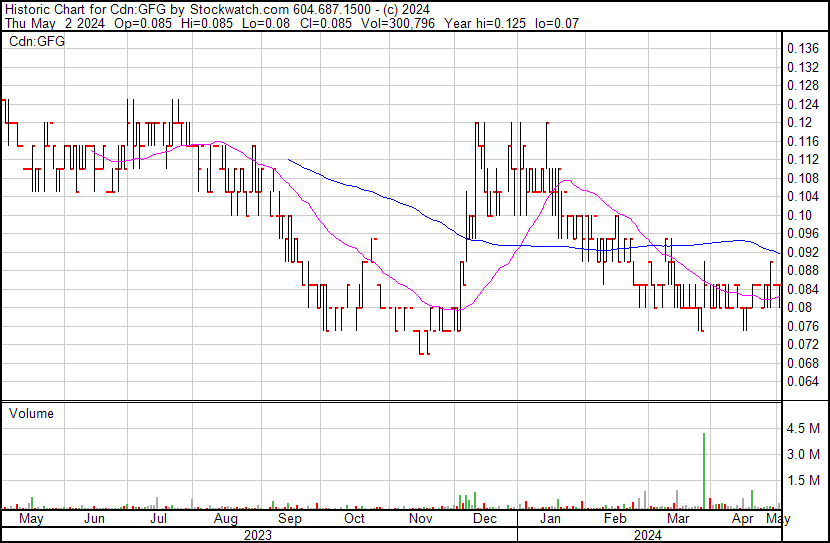
Task: Select the Jul month marker on timeline
Action: (x=159, y=519)
